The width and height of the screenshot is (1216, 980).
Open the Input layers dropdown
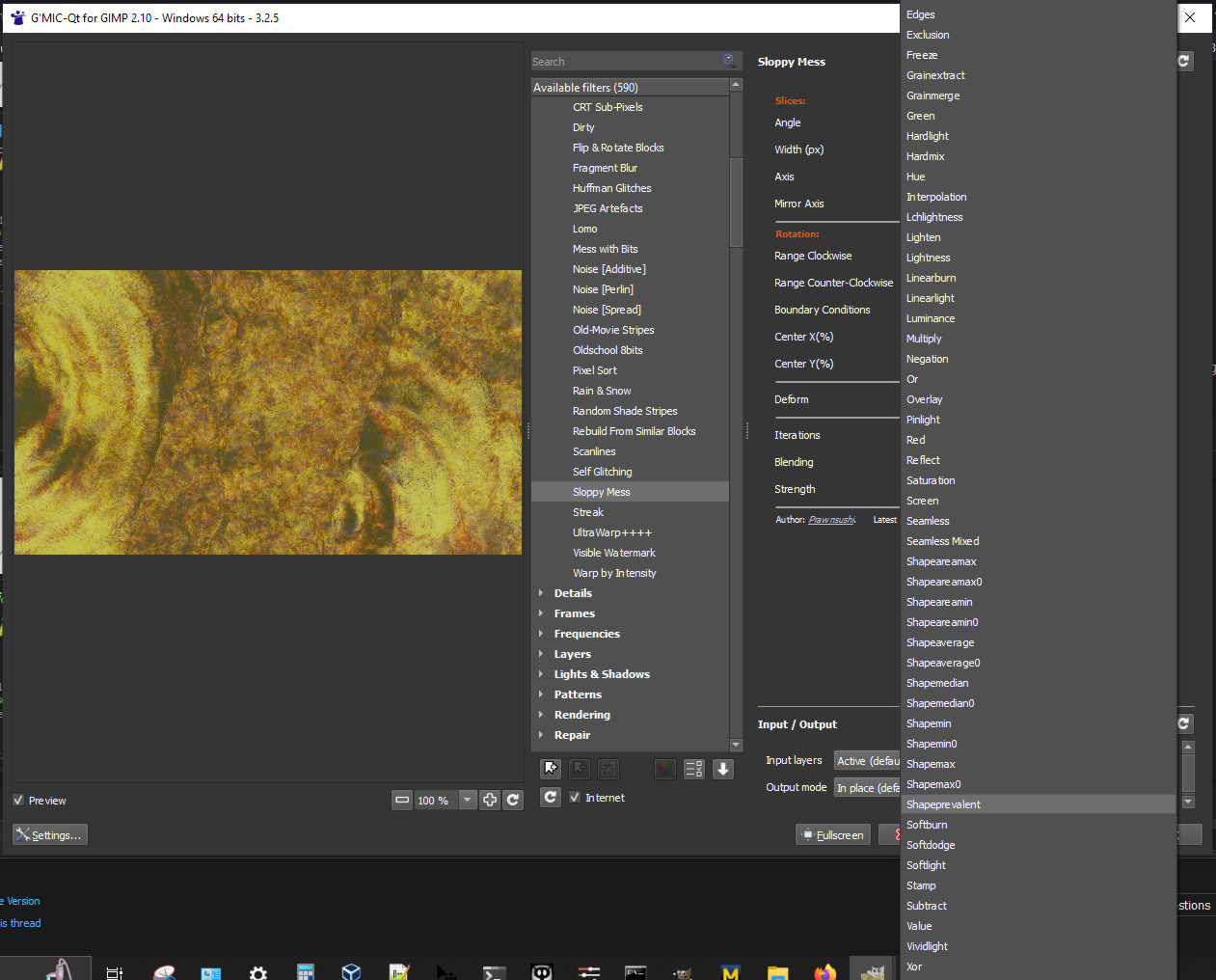click(866, 761)
